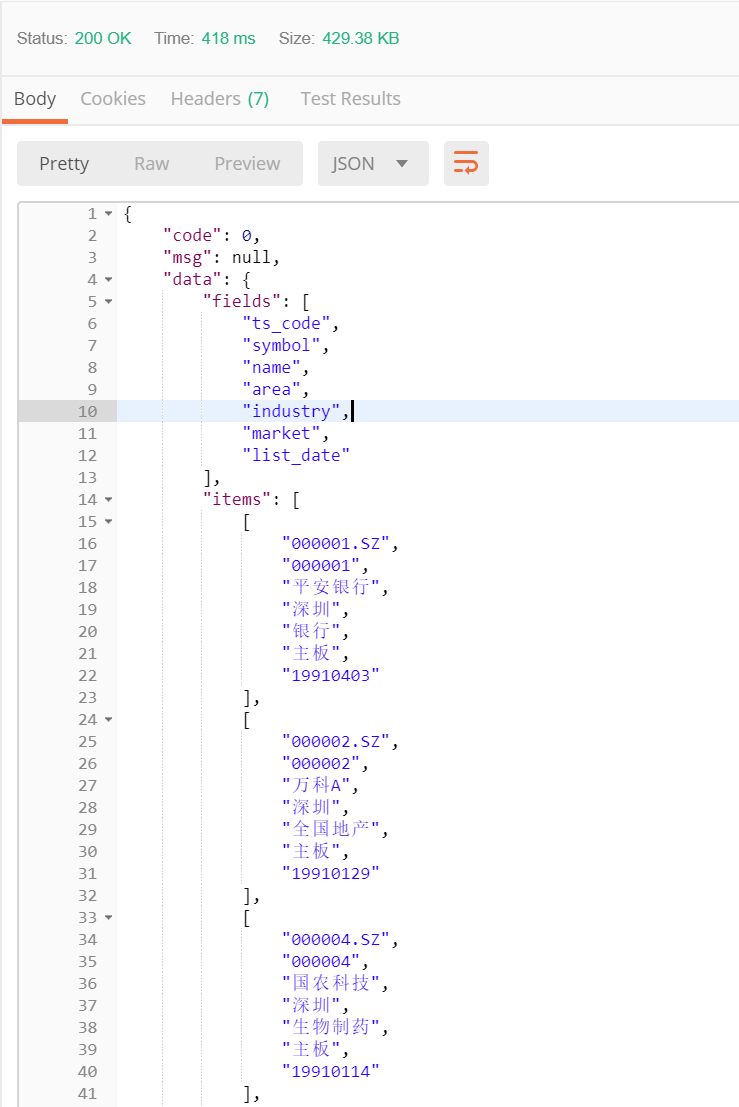Open the Headers (7) tab
The width and height of the screenshot is (739, 1107).
[220, 99]
